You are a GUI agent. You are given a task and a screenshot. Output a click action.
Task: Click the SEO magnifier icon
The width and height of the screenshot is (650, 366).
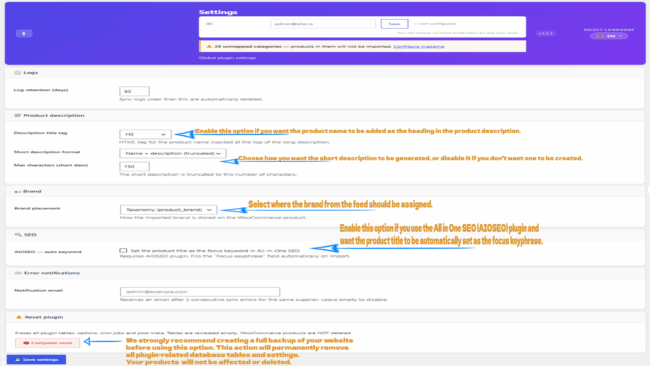point(18,235)
